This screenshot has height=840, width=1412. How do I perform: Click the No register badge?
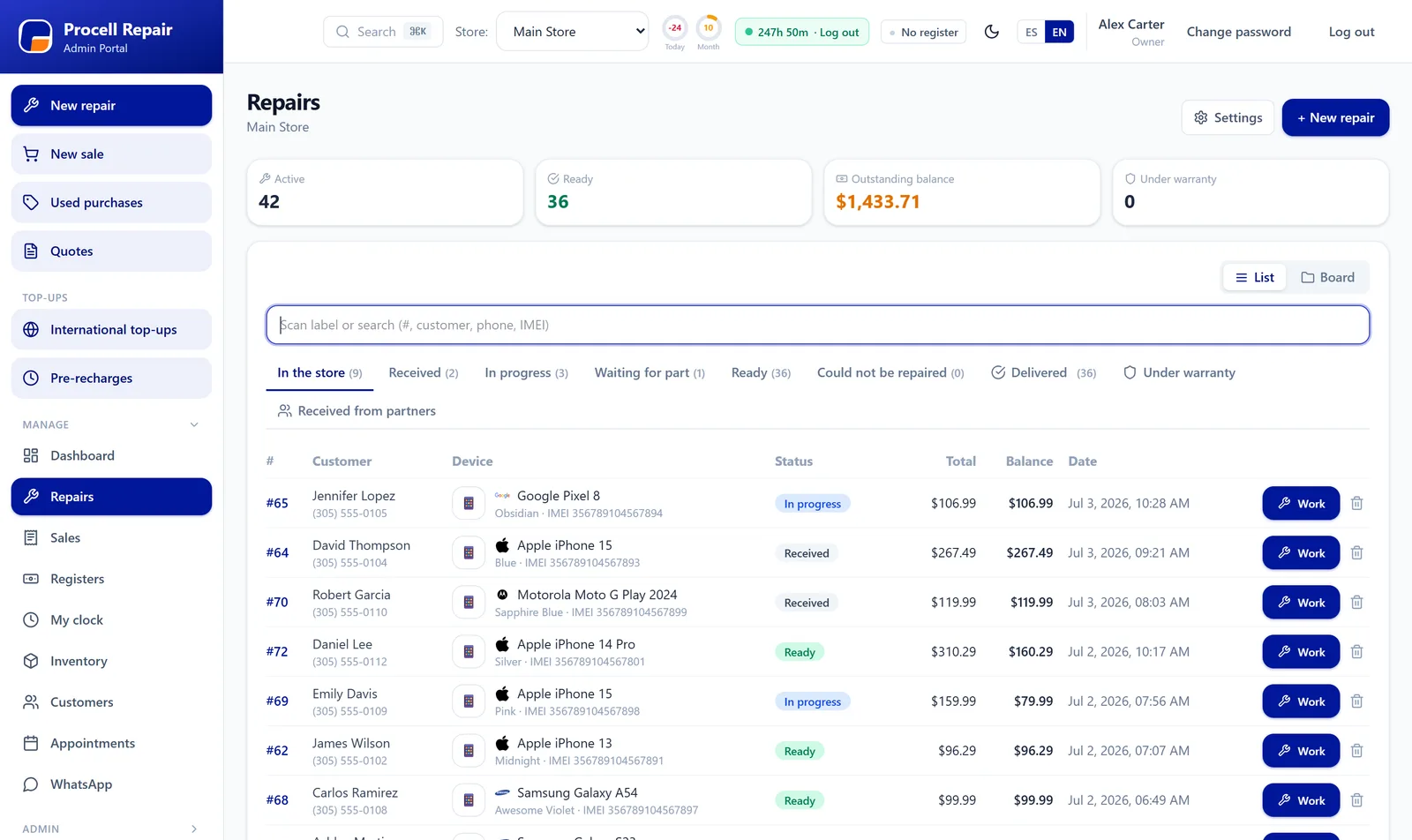923,32
